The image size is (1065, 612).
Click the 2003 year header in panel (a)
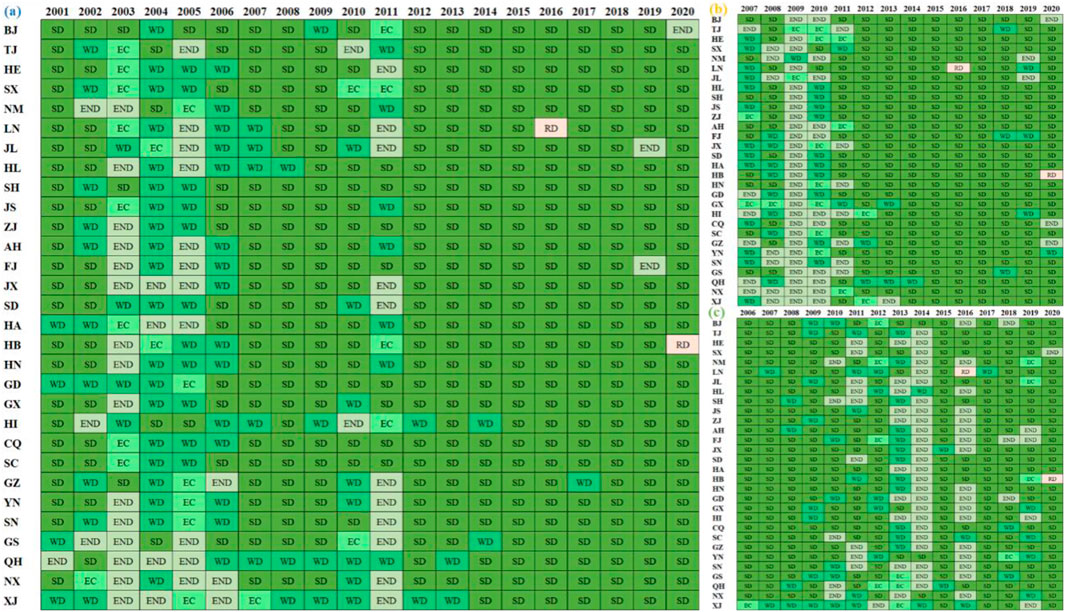[123, 12]
